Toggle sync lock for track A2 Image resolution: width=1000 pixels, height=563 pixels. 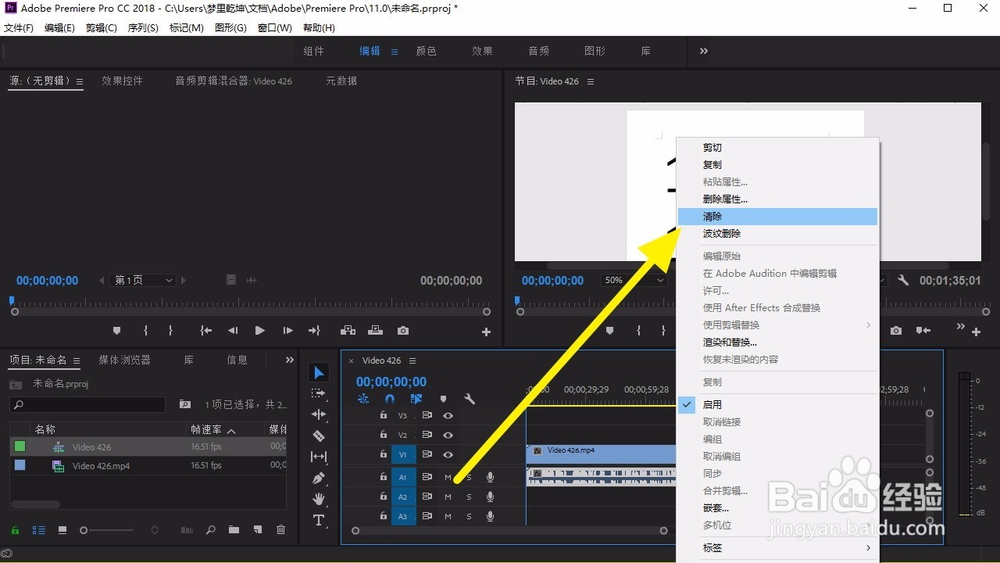click(427, 497)
